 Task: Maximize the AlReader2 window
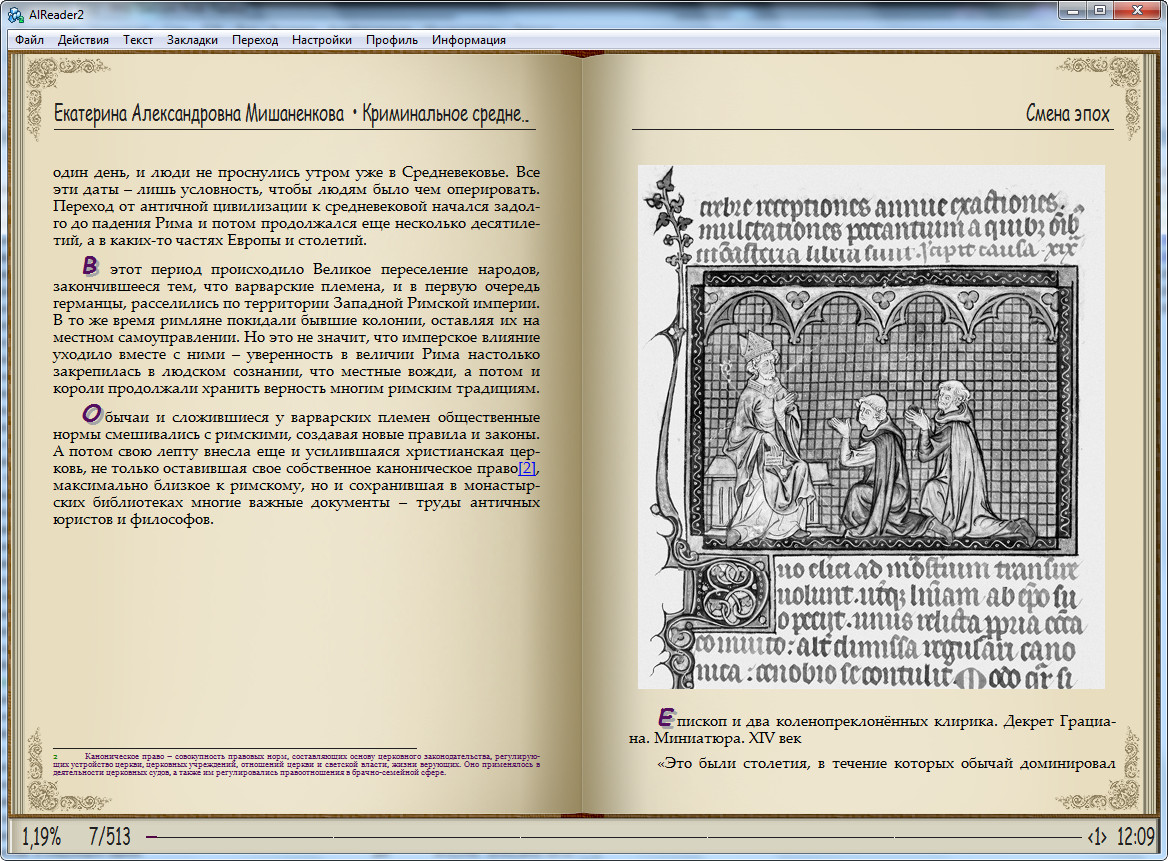point(1099,10)
